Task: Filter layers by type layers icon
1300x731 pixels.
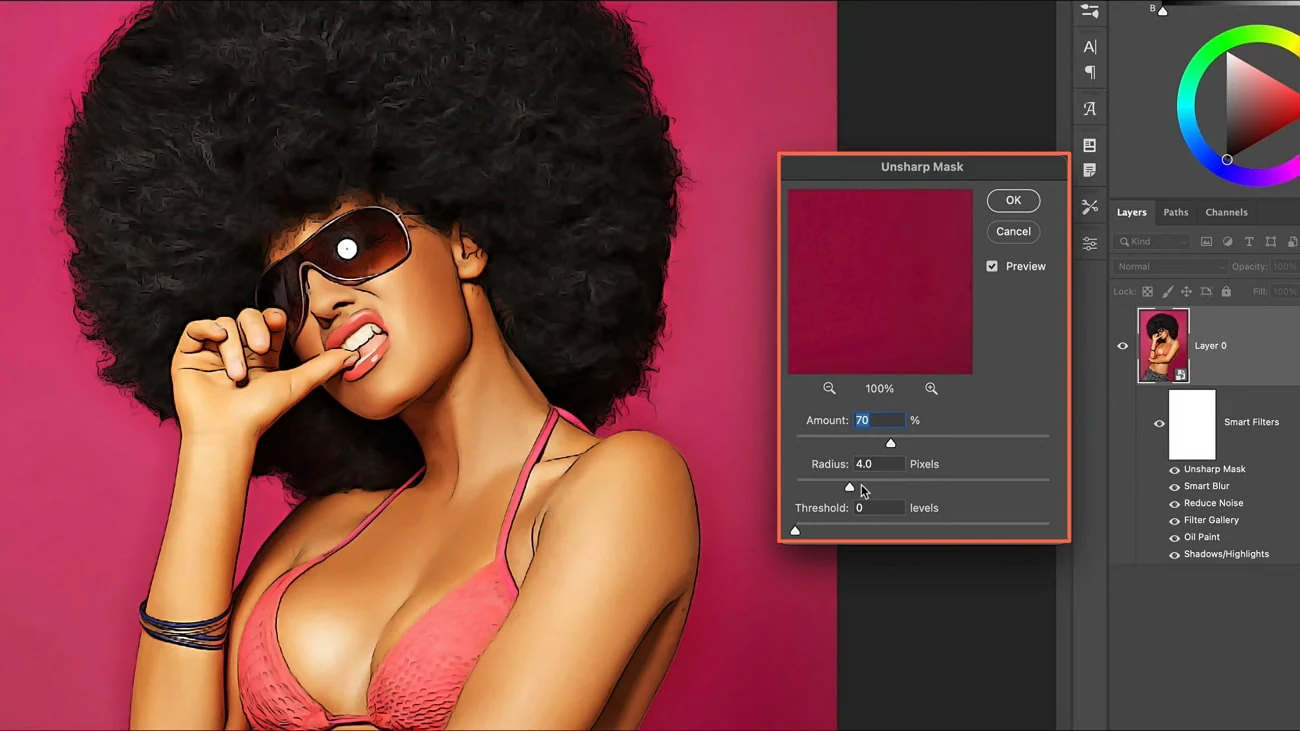Action: pos(1249,241)
